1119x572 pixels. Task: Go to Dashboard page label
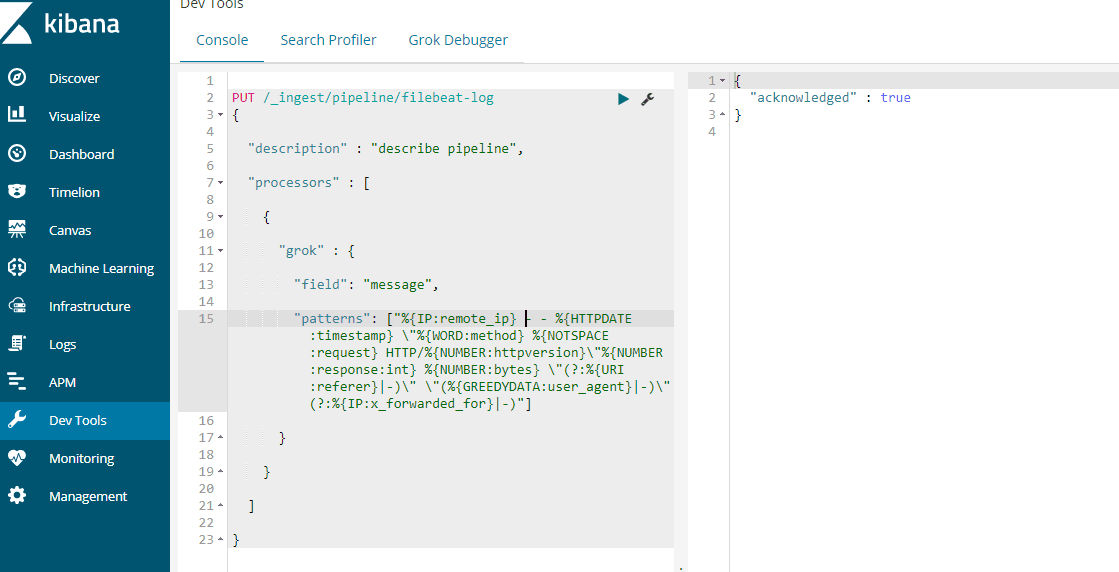(x=81, y=154)
